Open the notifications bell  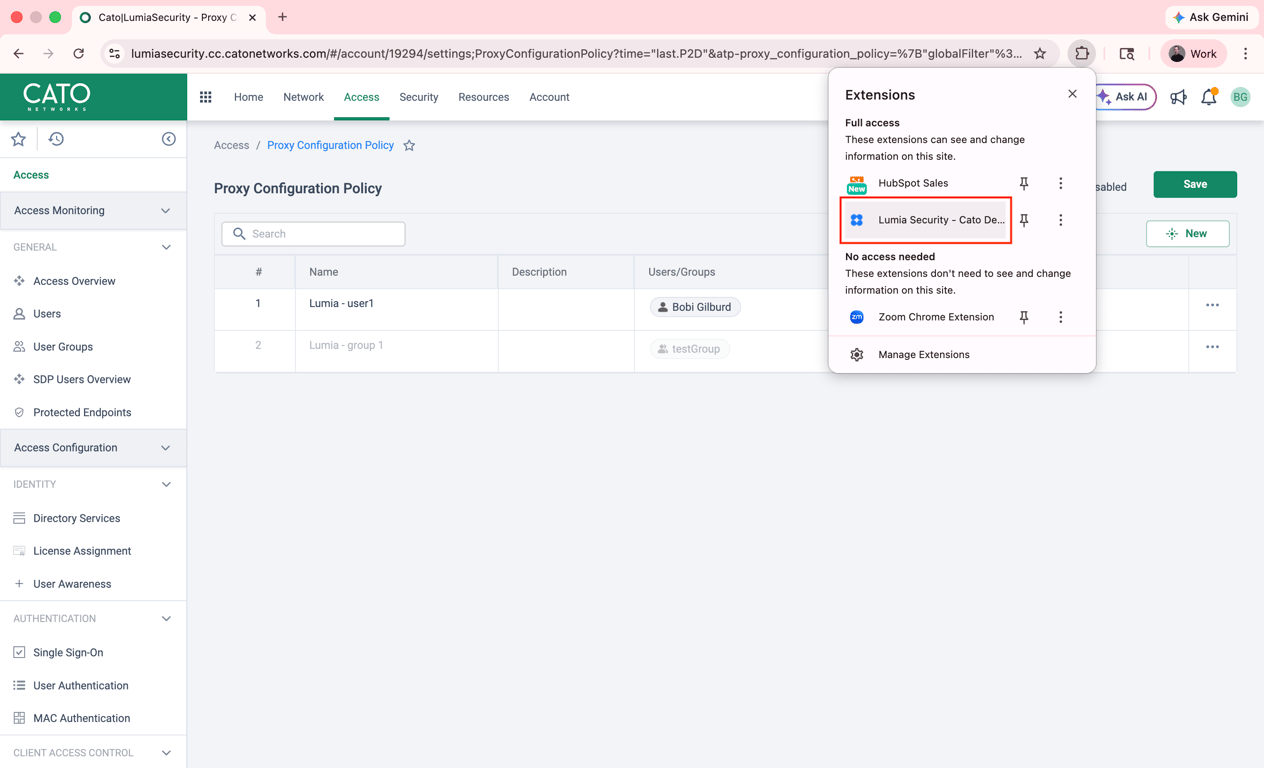click(x=1209, y=97)
